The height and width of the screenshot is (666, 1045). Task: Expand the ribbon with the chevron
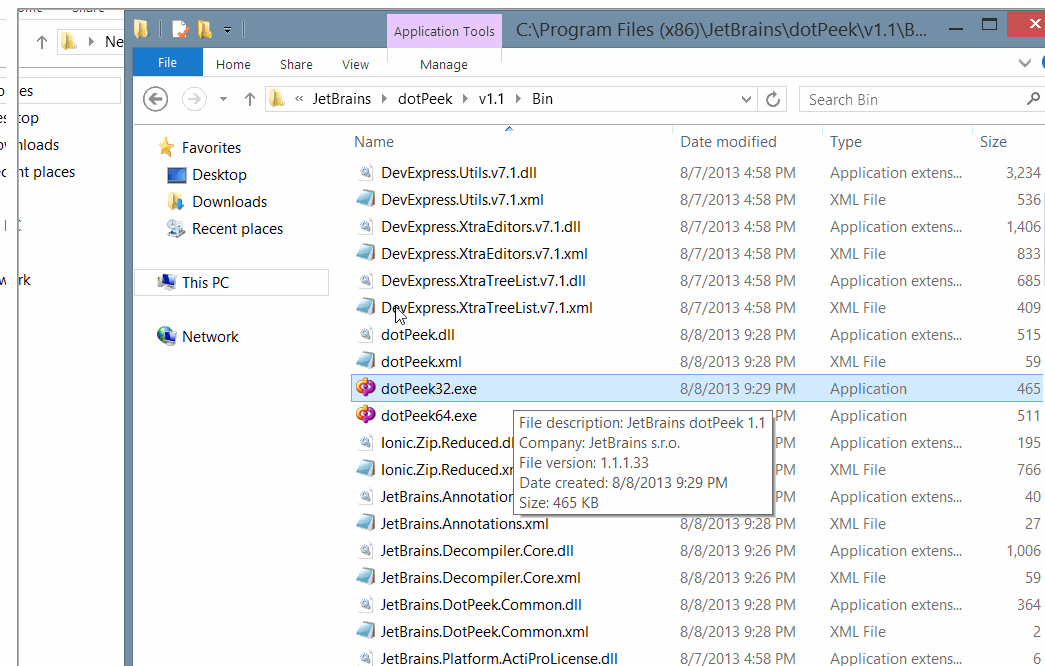[1025, 63]
